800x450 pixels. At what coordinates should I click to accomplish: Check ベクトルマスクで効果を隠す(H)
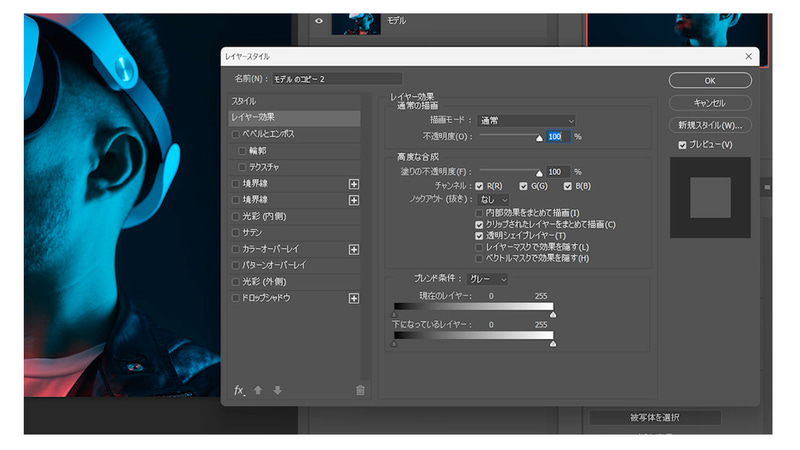(479, 259)
